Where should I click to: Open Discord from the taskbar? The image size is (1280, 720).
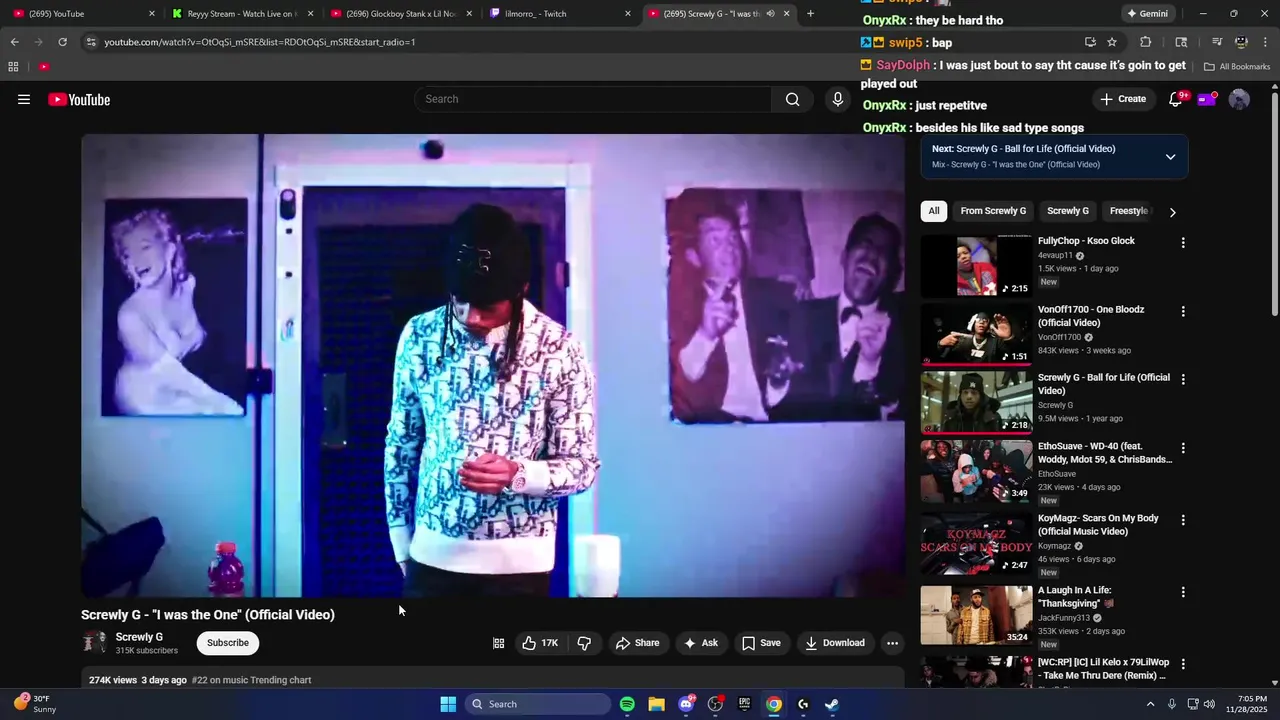[x=686, y=704]
